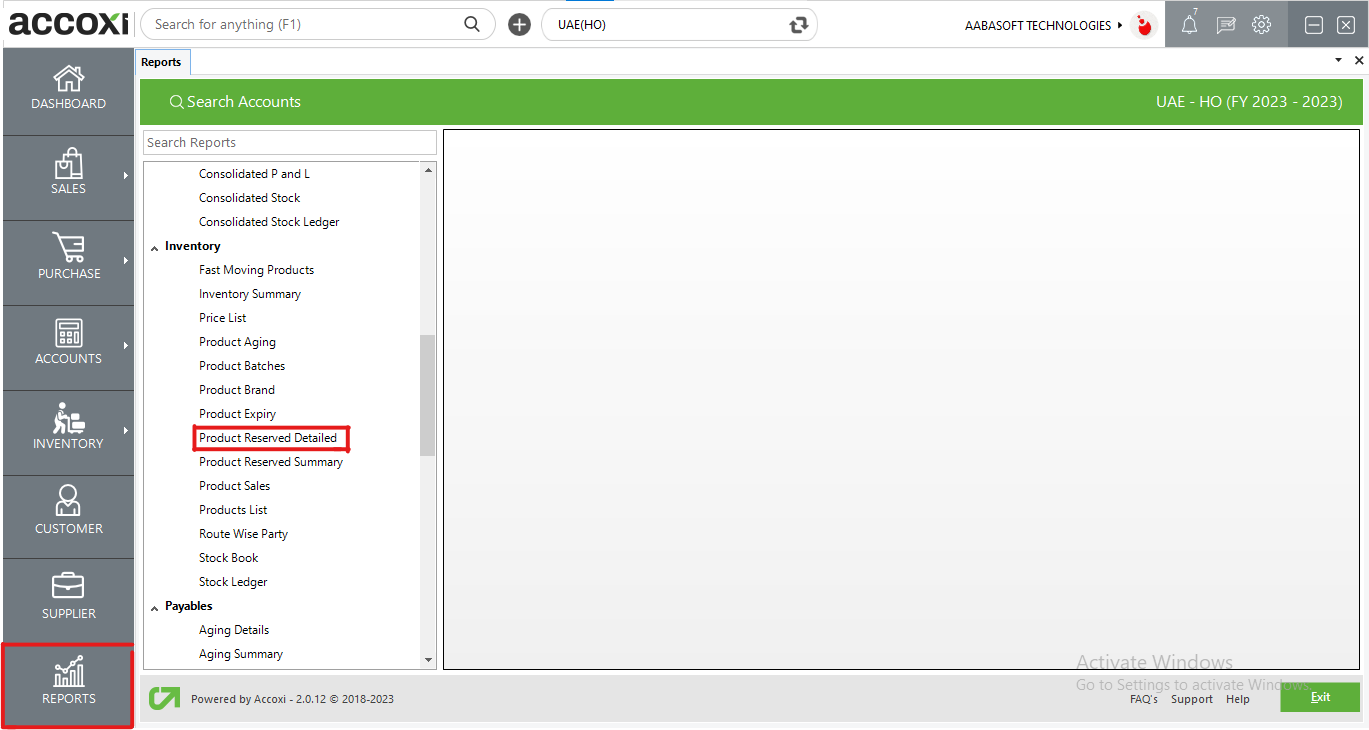Click the company switch icon beside UAE(HO)
The height and width of the screenshot is (730, 1369).
(x=799, y=24)
